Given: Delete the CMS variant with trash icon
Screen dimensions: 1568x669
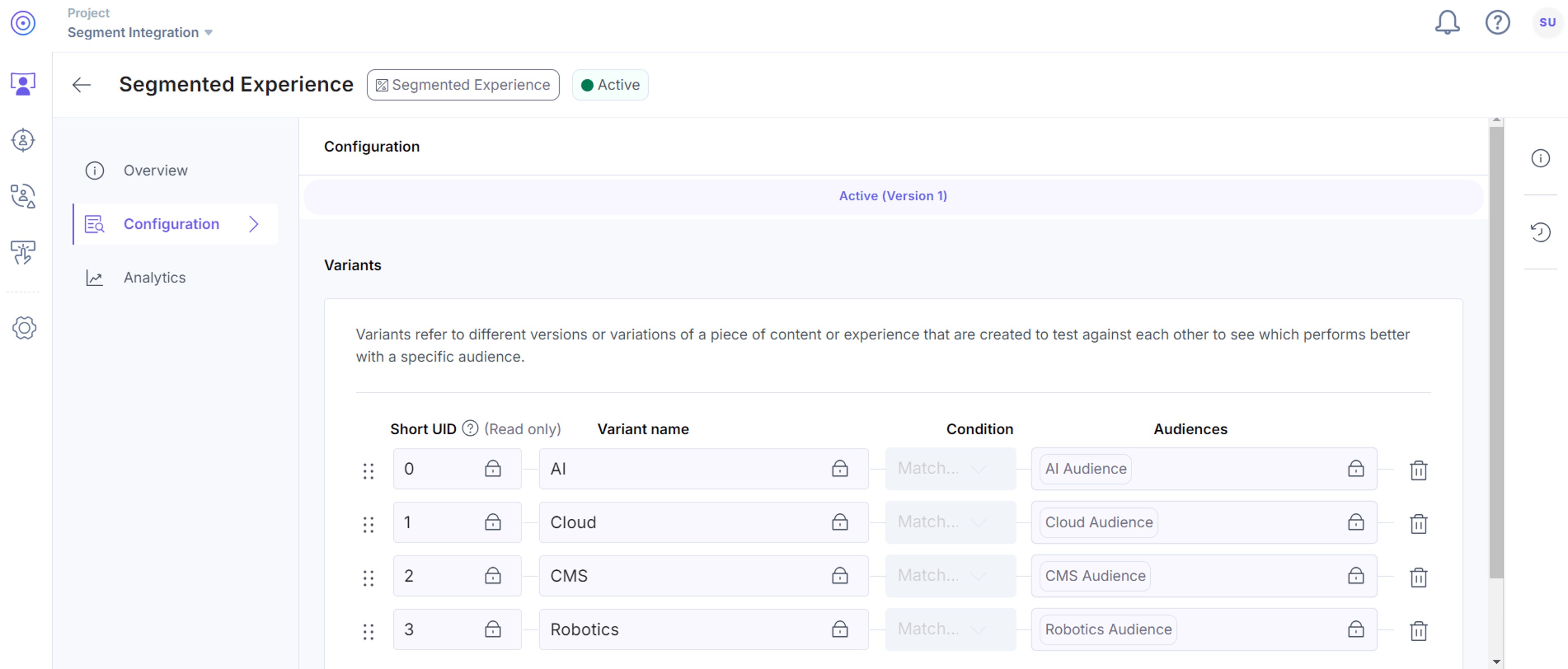Looking at the screenshot, I should point(1418,577).
